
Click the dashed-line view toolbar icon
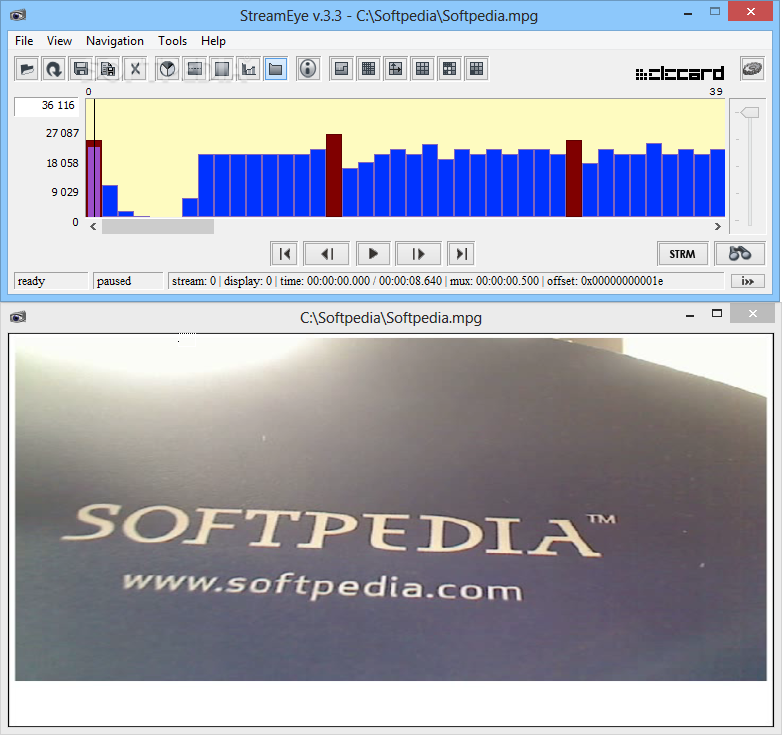(x=195, y=69)
